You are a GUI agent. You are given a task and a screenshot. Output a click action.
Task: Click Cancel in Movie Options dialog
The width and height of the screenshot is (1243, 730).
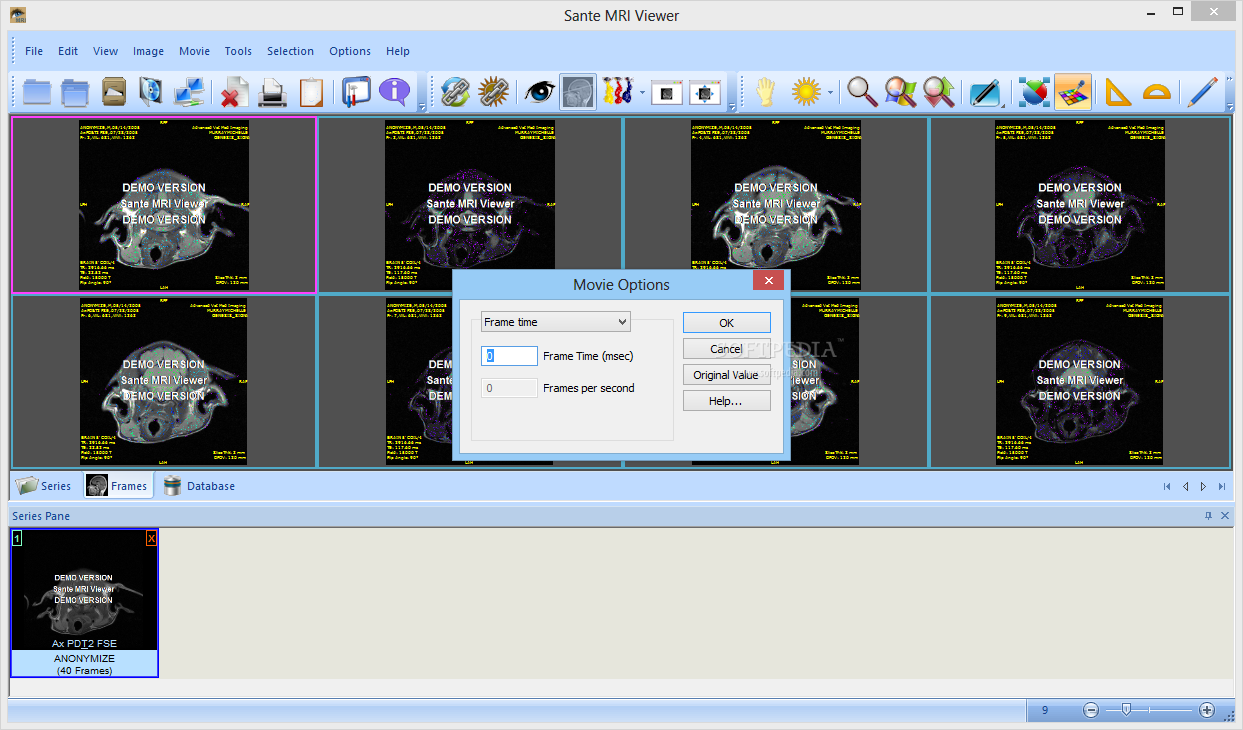tap(727, 349)
